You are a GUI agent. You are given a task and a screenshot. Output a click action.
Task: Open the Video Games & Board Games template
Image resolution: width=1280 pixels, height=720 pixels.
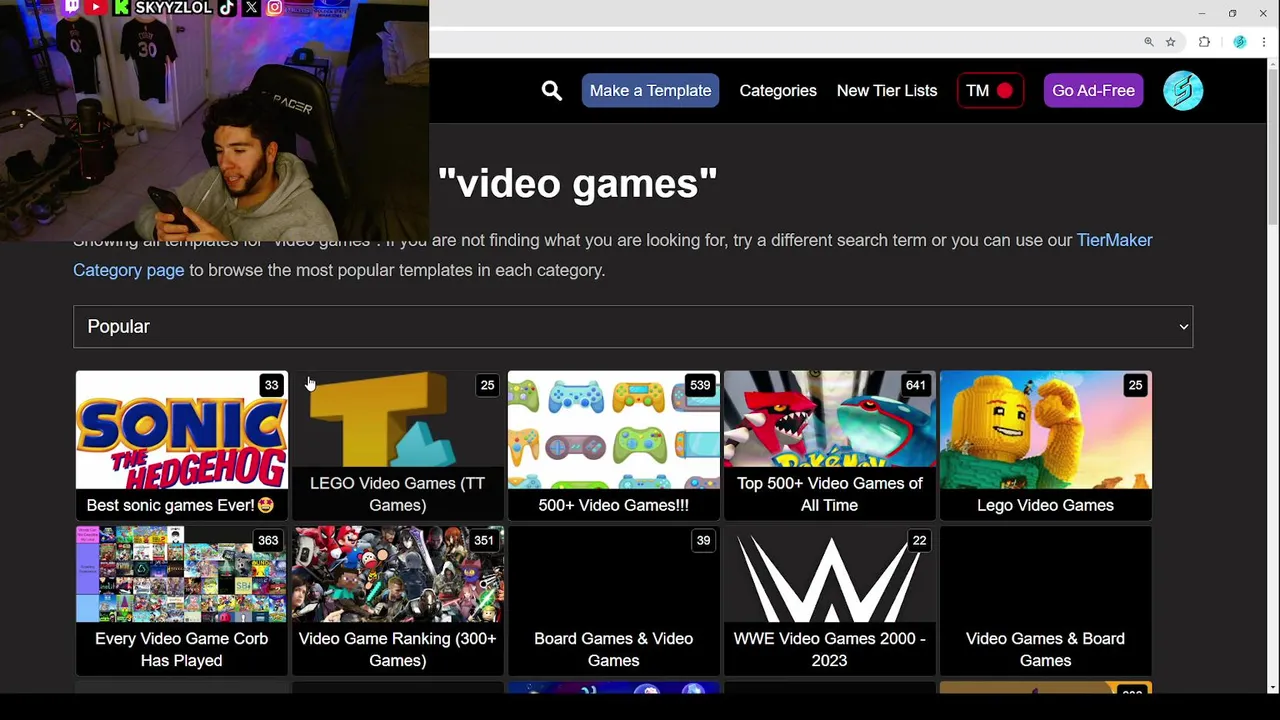[1045, 601]
